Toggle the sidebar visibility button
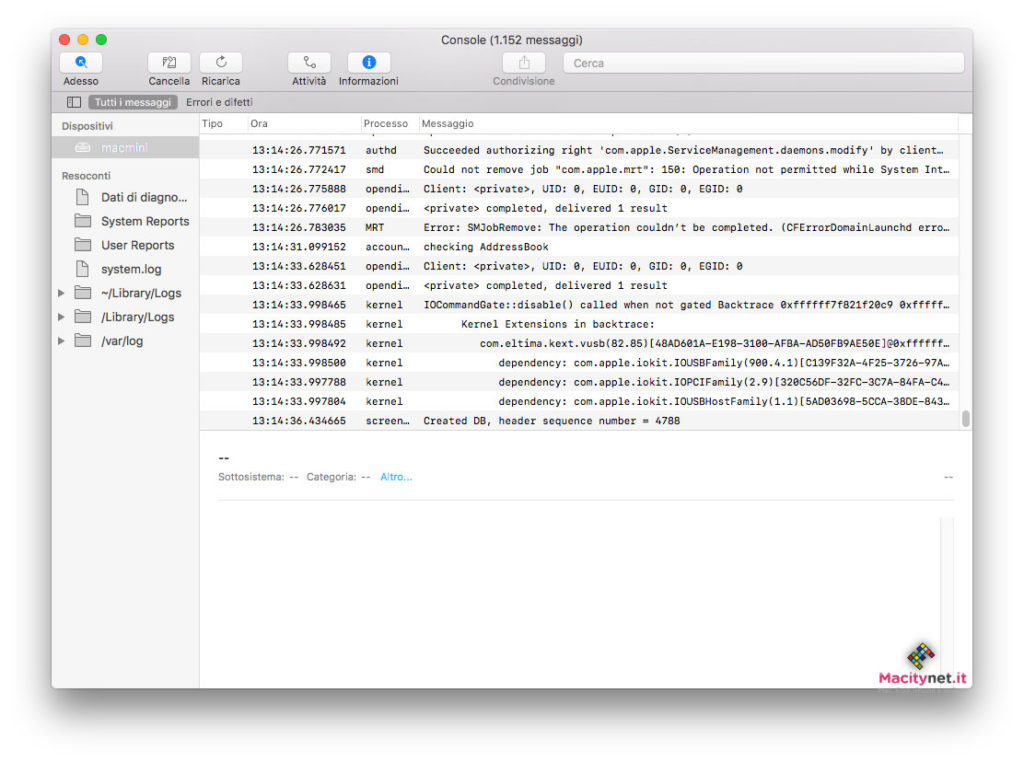 click(74, 102)
